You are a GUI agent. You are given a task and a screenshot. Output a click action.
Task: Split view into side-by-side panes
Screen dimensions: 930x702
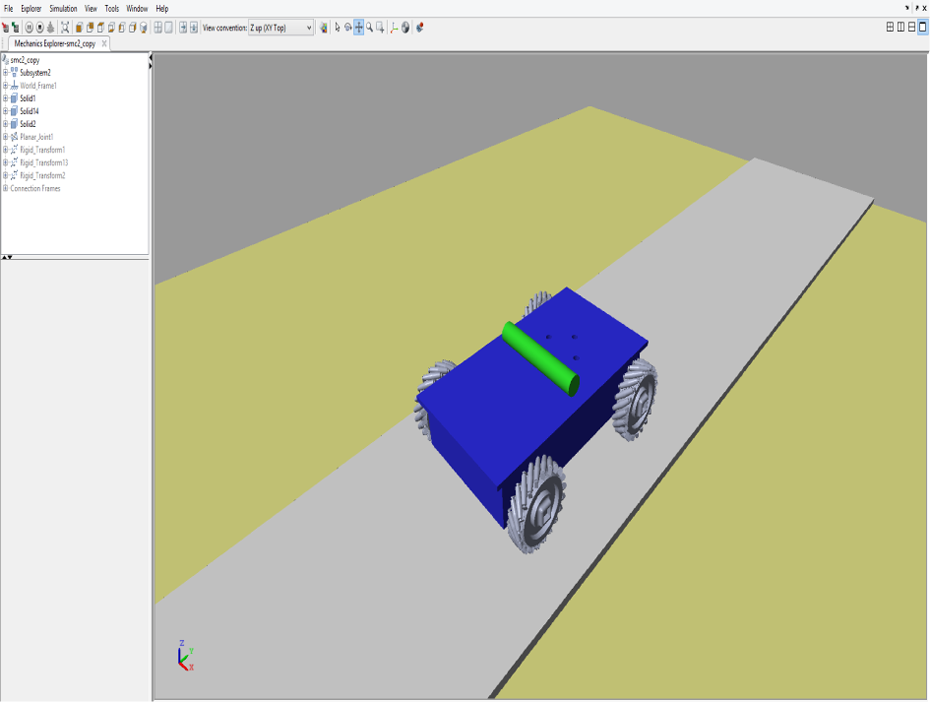[900, 27]
